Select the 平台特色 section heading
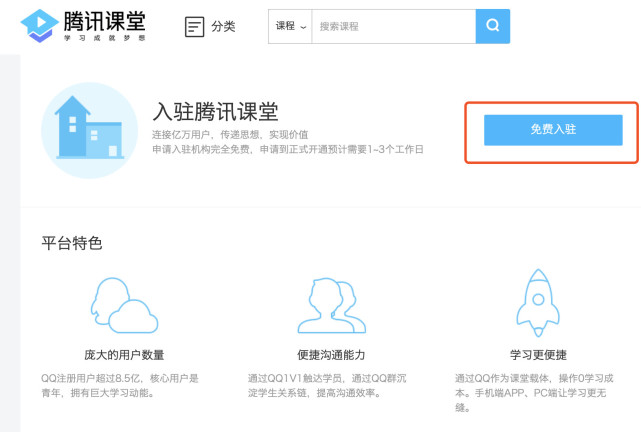The image size is (641, 432). pyautogui.click(x=72, y=243)
